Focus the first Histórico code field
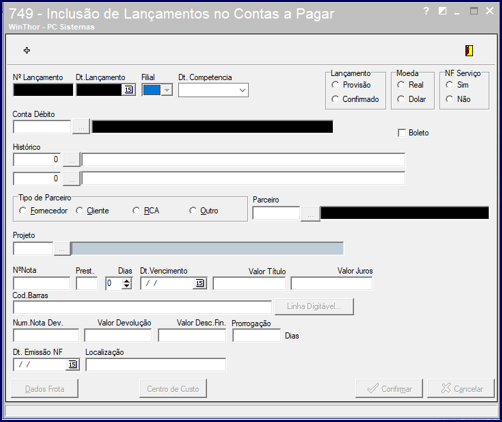Screen dimensions: 502x422 point(37,160)
